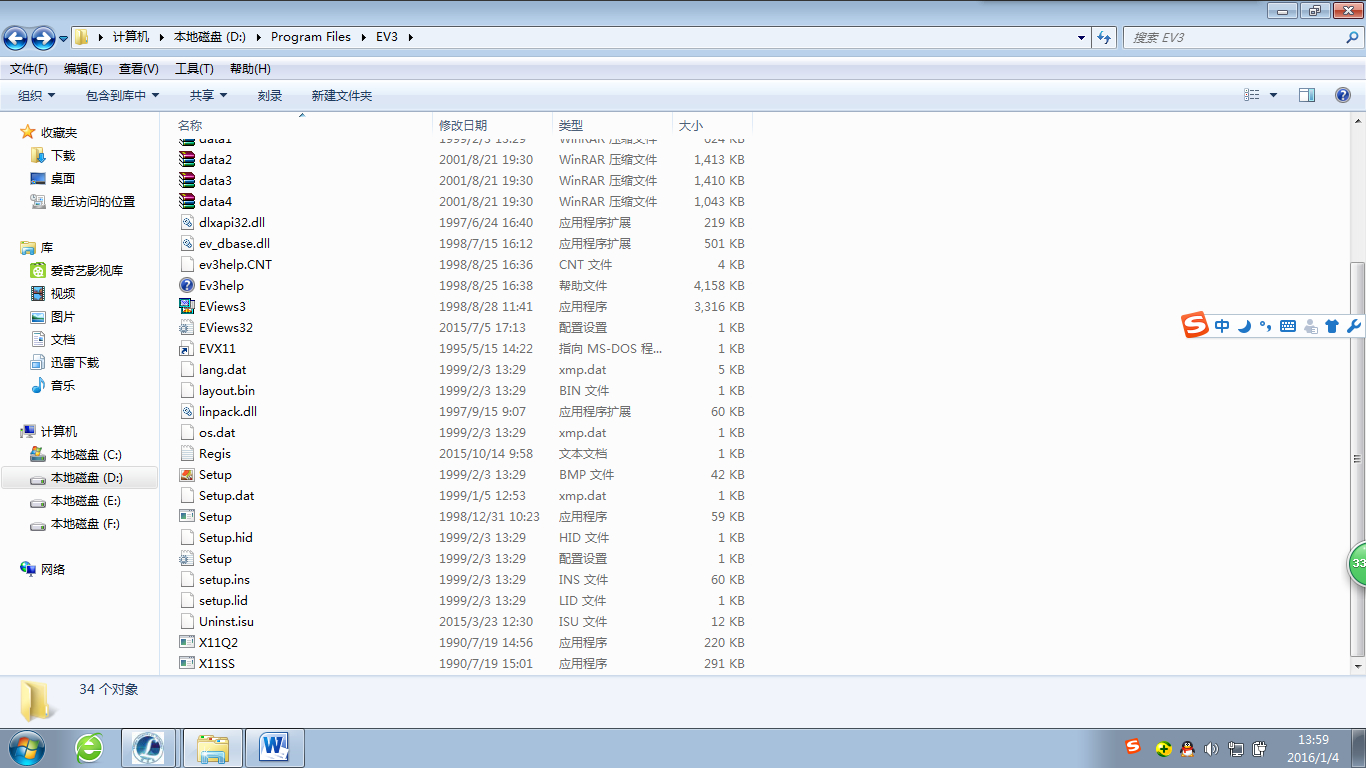
Task: Select the data3 WinRAR archive icon
Action: click(187, 181)
